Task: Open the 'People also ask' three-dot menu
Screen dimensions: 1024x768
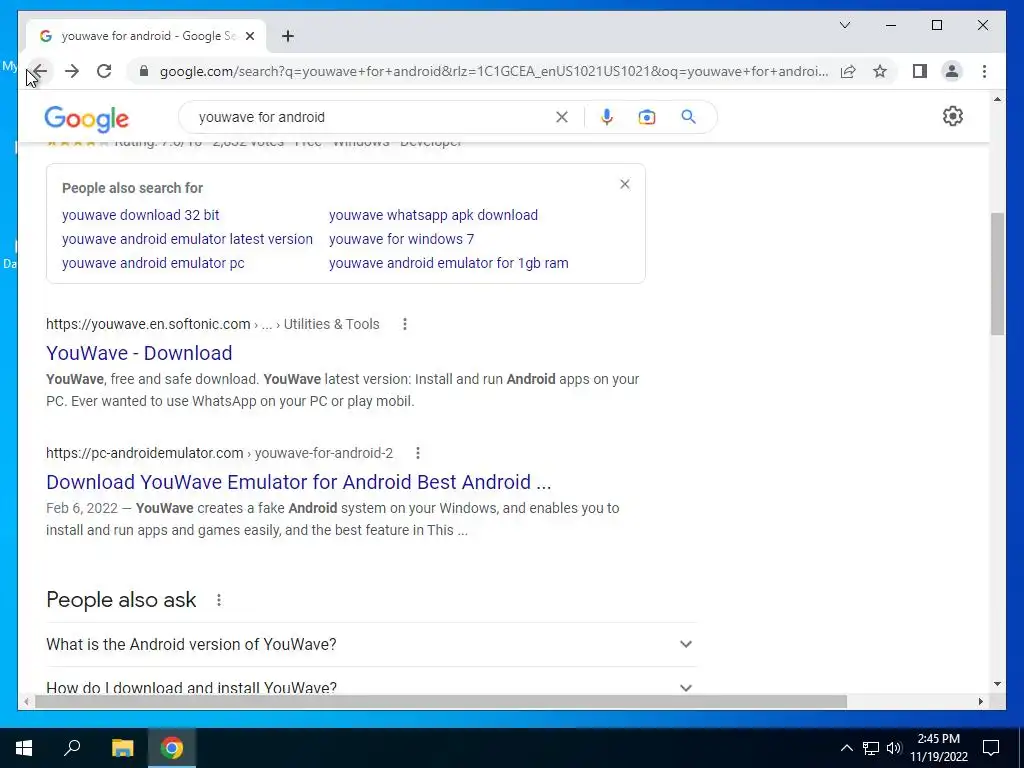Action: [219, 600]
